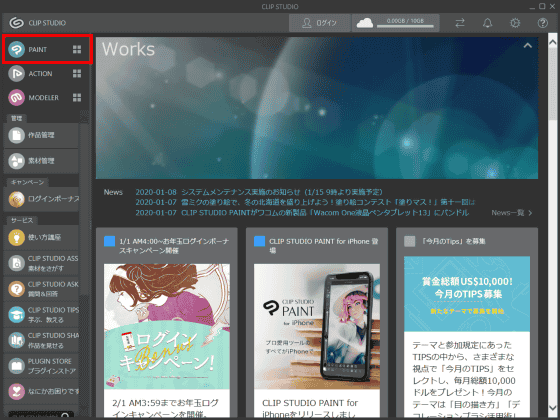Viewport: 560px width, 420px height.
Task: Click the サービス section label
Action: coord(22,220)
